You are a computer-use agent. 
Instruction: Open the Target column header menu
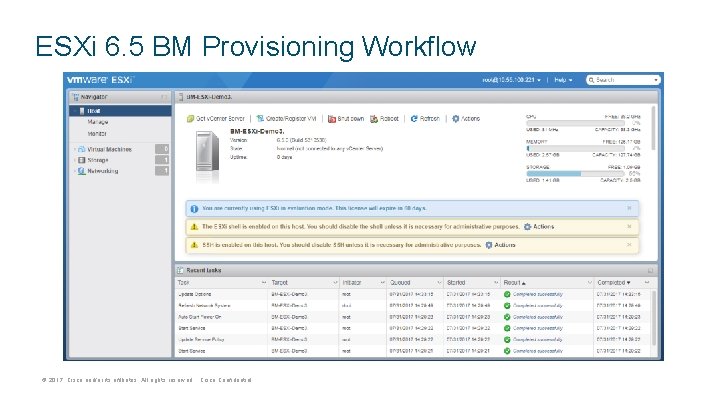(x=335, y=282)
